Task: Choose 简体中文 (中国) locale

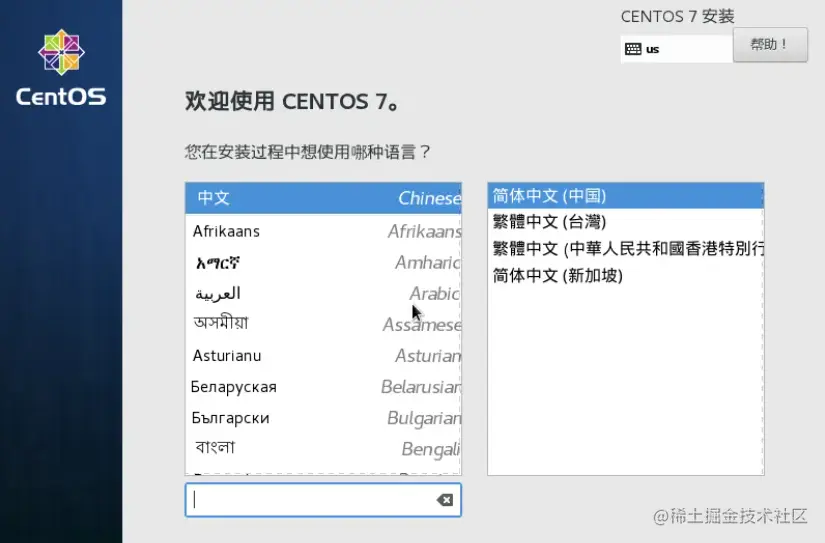Action: tap(626, 196)
